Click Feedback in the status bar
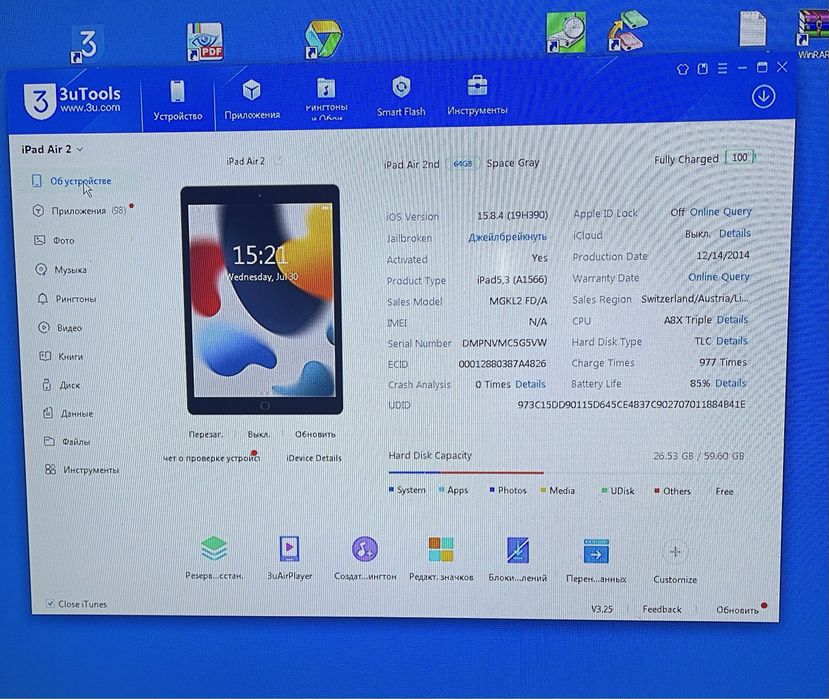 click(661, 609)
